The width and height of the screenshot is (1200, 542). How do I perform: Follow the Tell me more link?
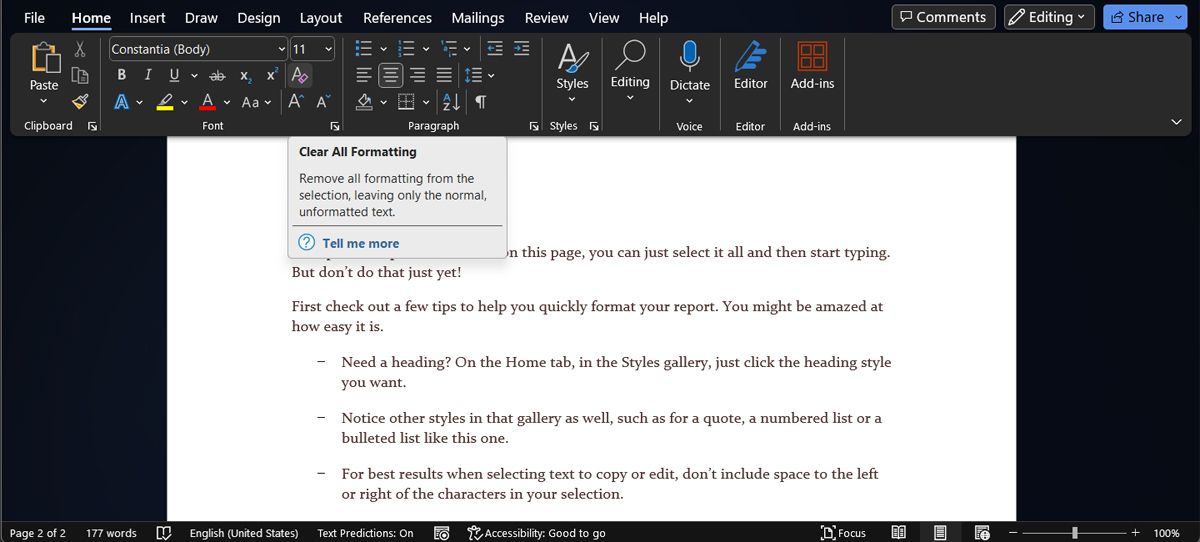pyautogui.click(x=360, y=243)
